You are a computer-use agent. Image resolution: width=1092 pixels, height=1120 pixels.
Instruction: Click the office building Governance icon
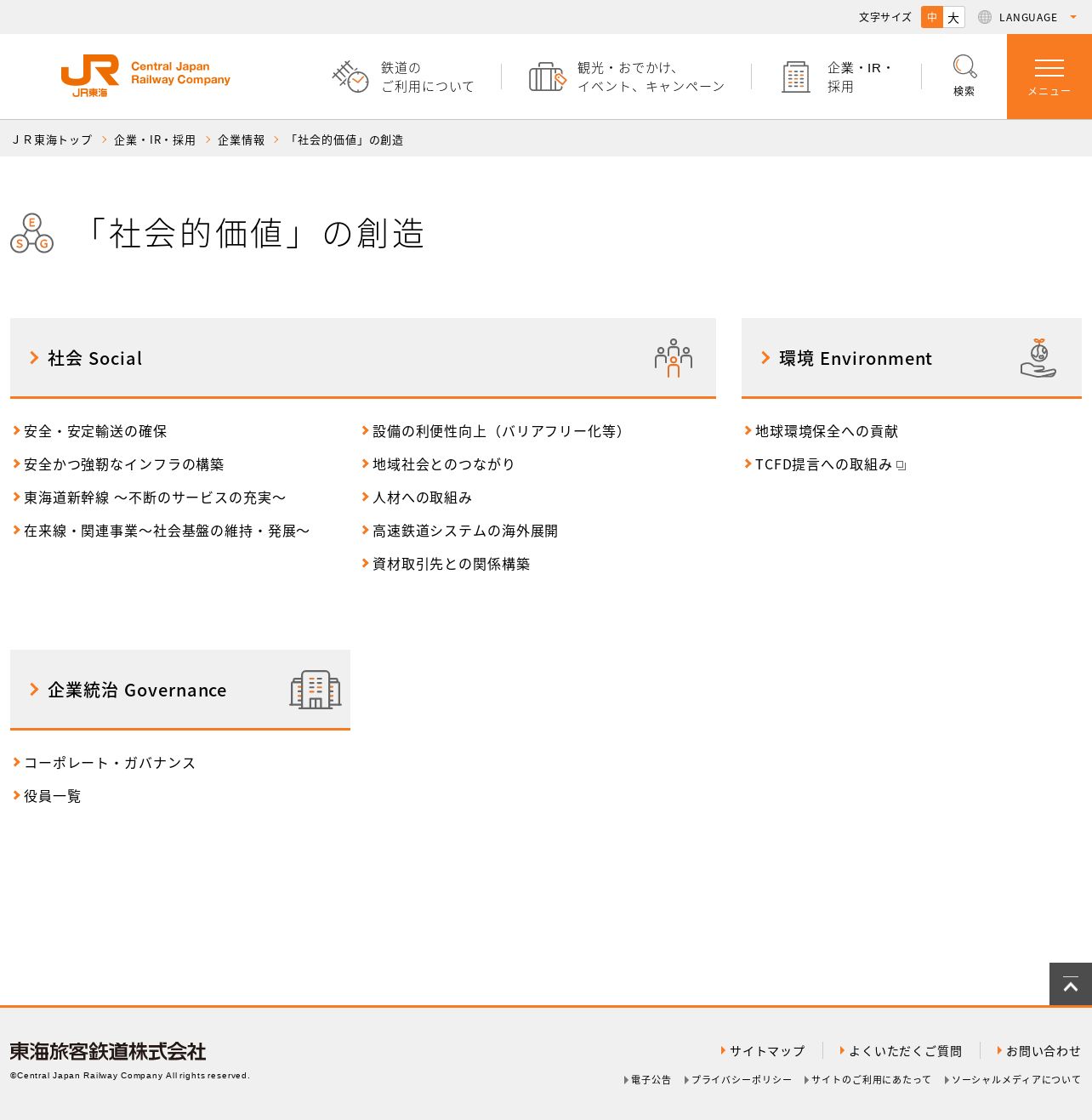(316, 690)
